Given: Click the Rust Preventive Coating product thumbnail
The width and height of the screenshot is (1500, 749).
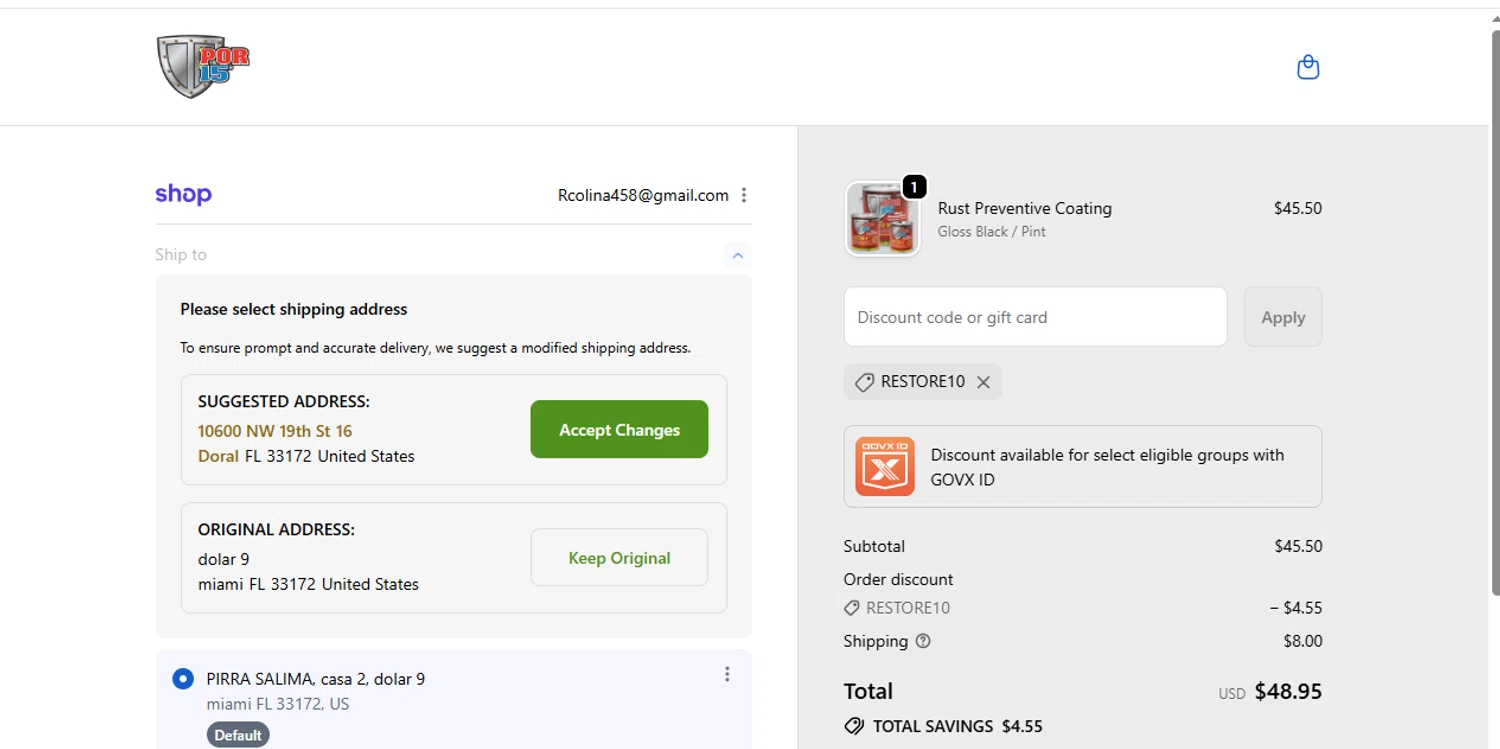Looking at the screenshot, I should (x=882, y=219).
